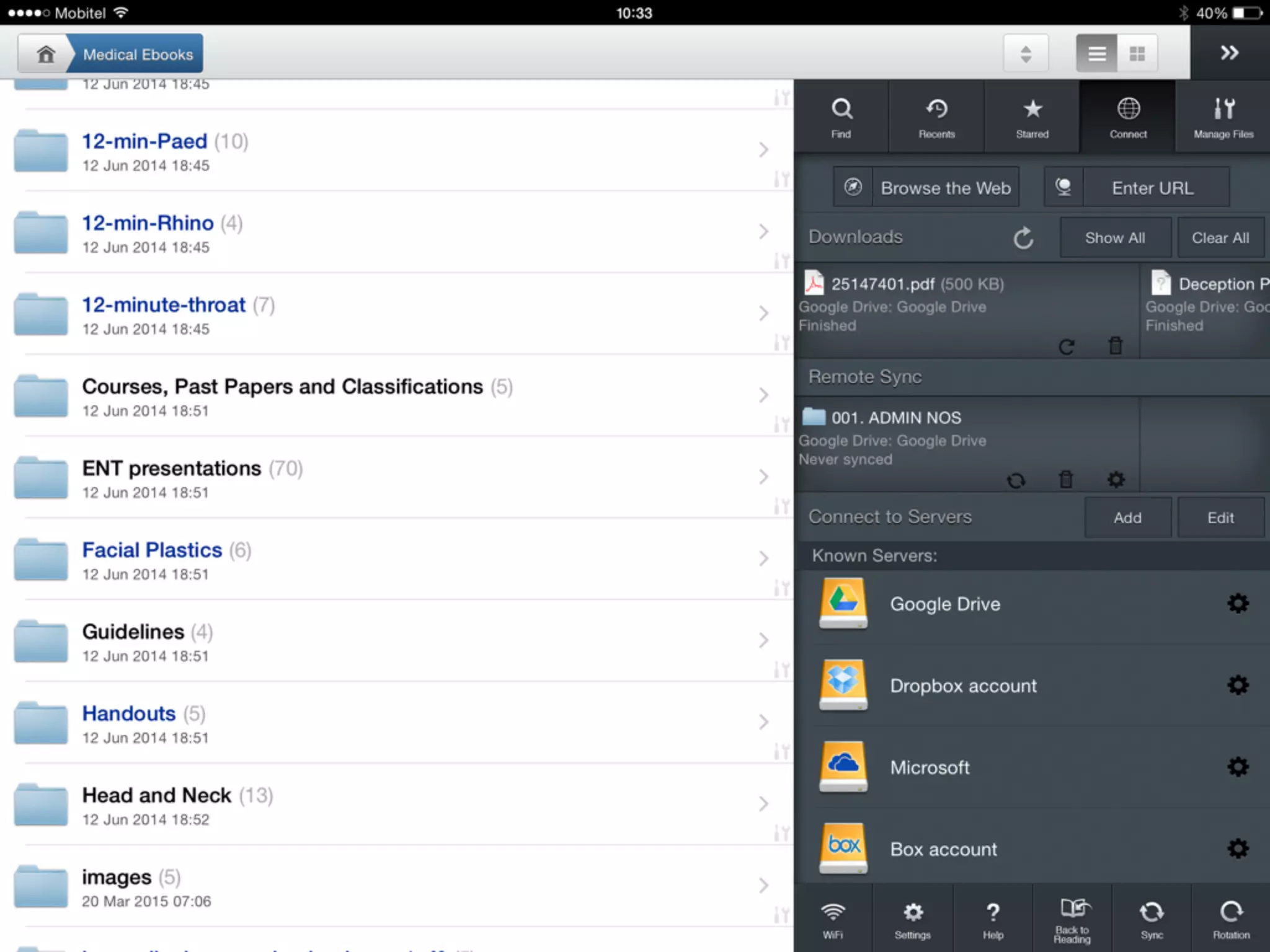
Task: Select the Connect tab
Action: click(x=1127, y=117)
